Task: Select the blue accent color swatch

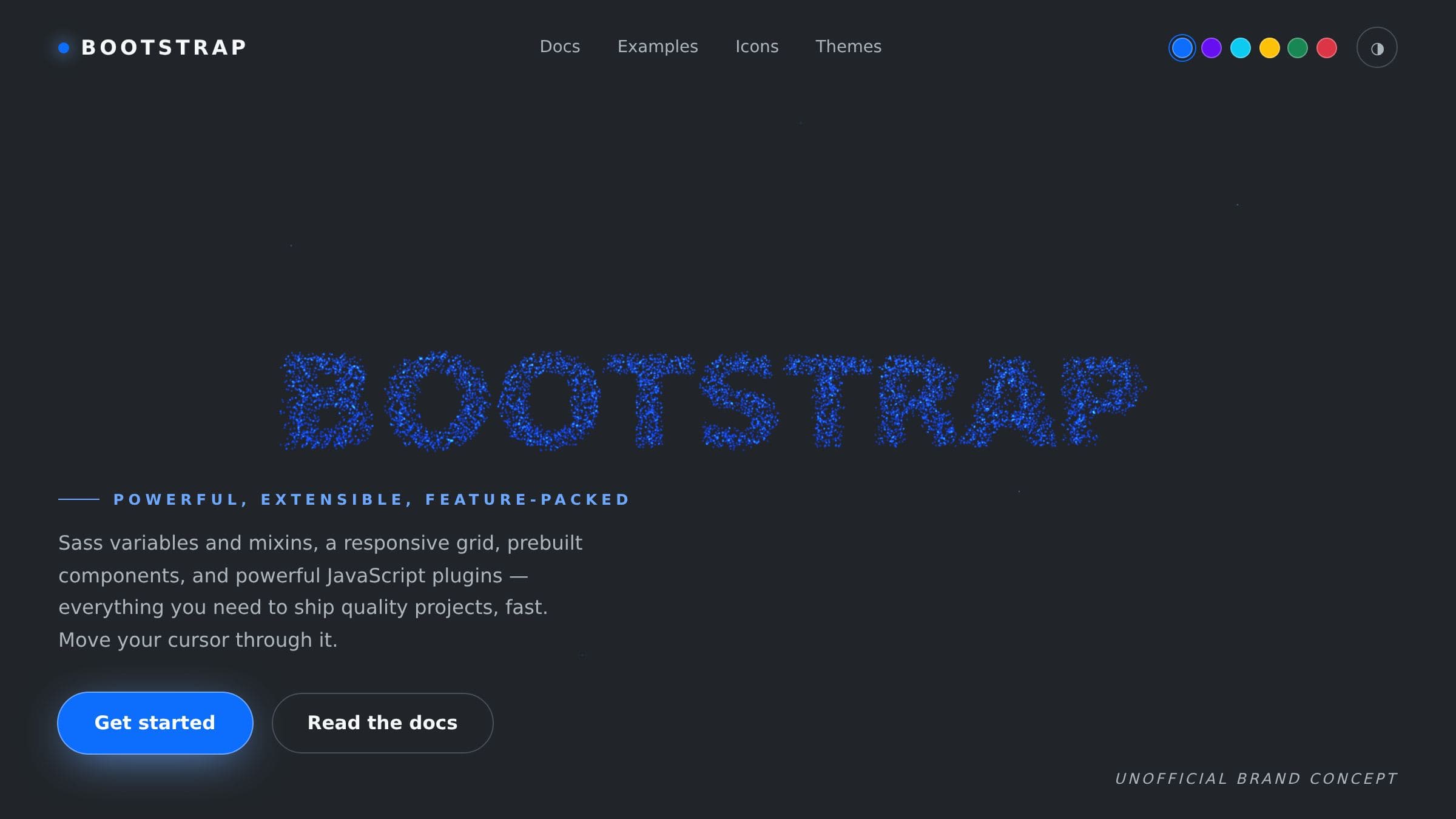Action: click(x=1182, y=48)
